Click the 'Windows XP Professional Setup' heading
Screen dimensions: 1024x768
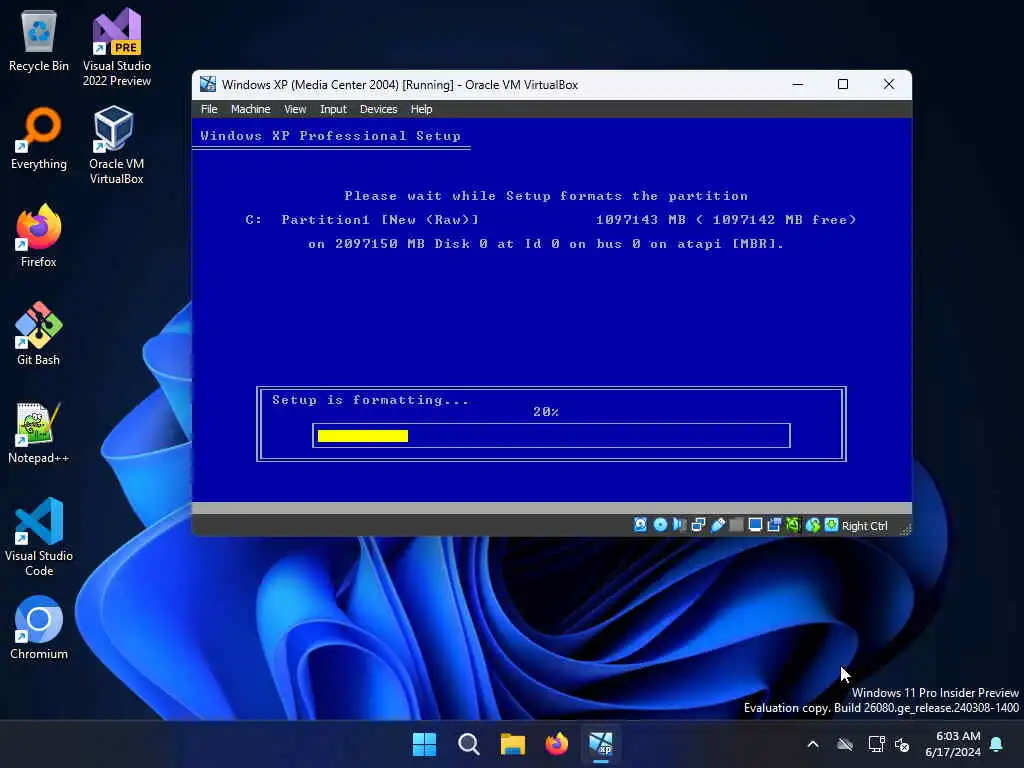tap(330, 136)
